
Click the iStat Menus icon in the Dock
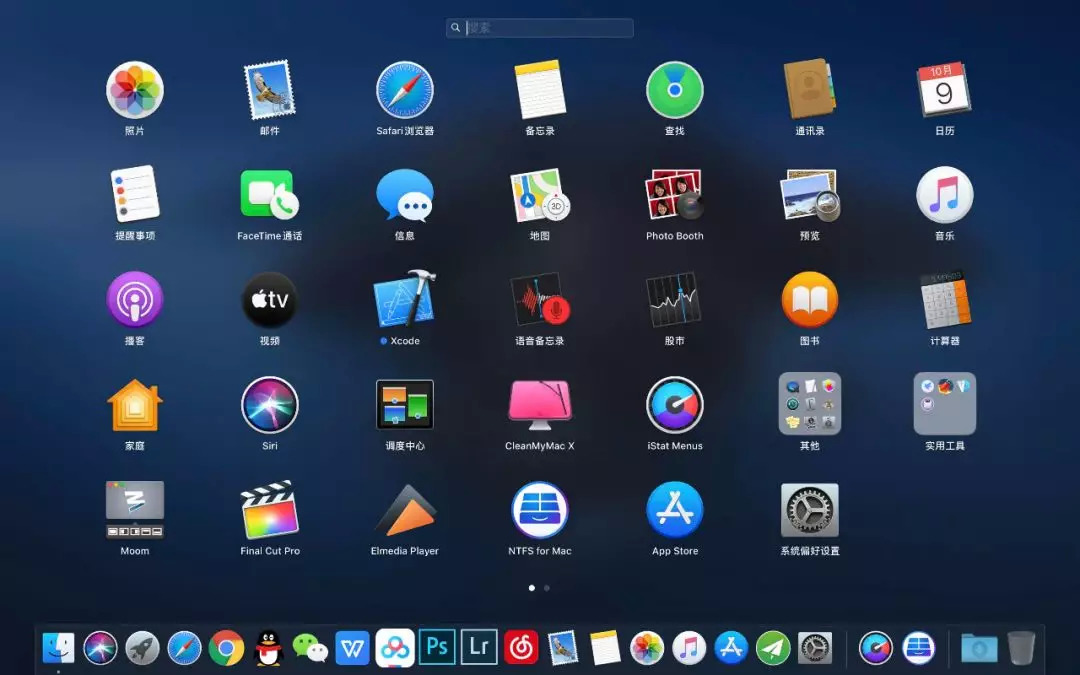(876, 648)
